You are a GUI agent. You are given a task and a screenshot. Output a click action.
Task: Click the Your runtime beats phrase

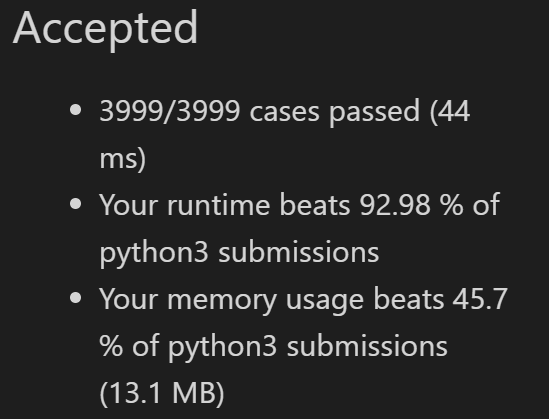tap(224, 205)
